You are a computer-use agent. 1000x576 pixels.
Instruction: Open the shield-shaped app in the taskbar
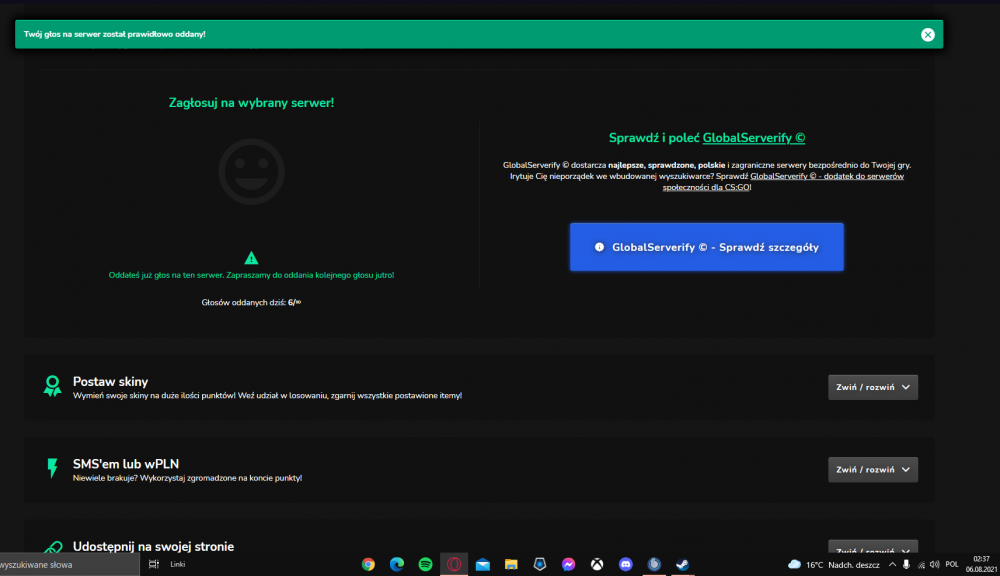[540, 564]
